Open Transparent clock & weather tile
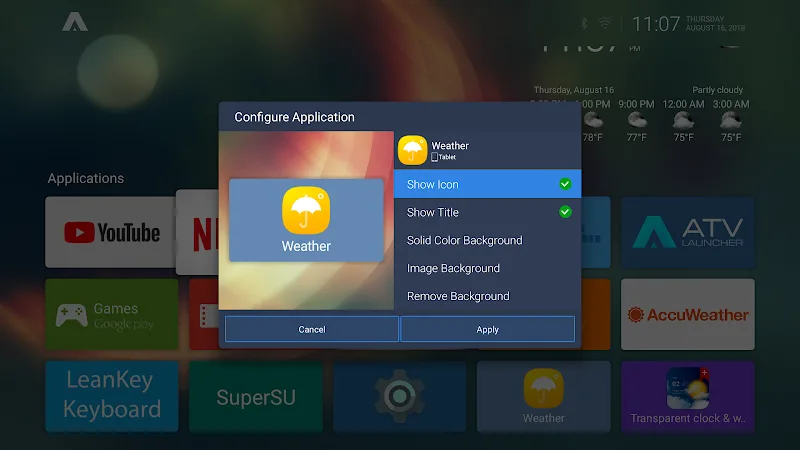The image size is (800, 450). (x=687, y=397)
